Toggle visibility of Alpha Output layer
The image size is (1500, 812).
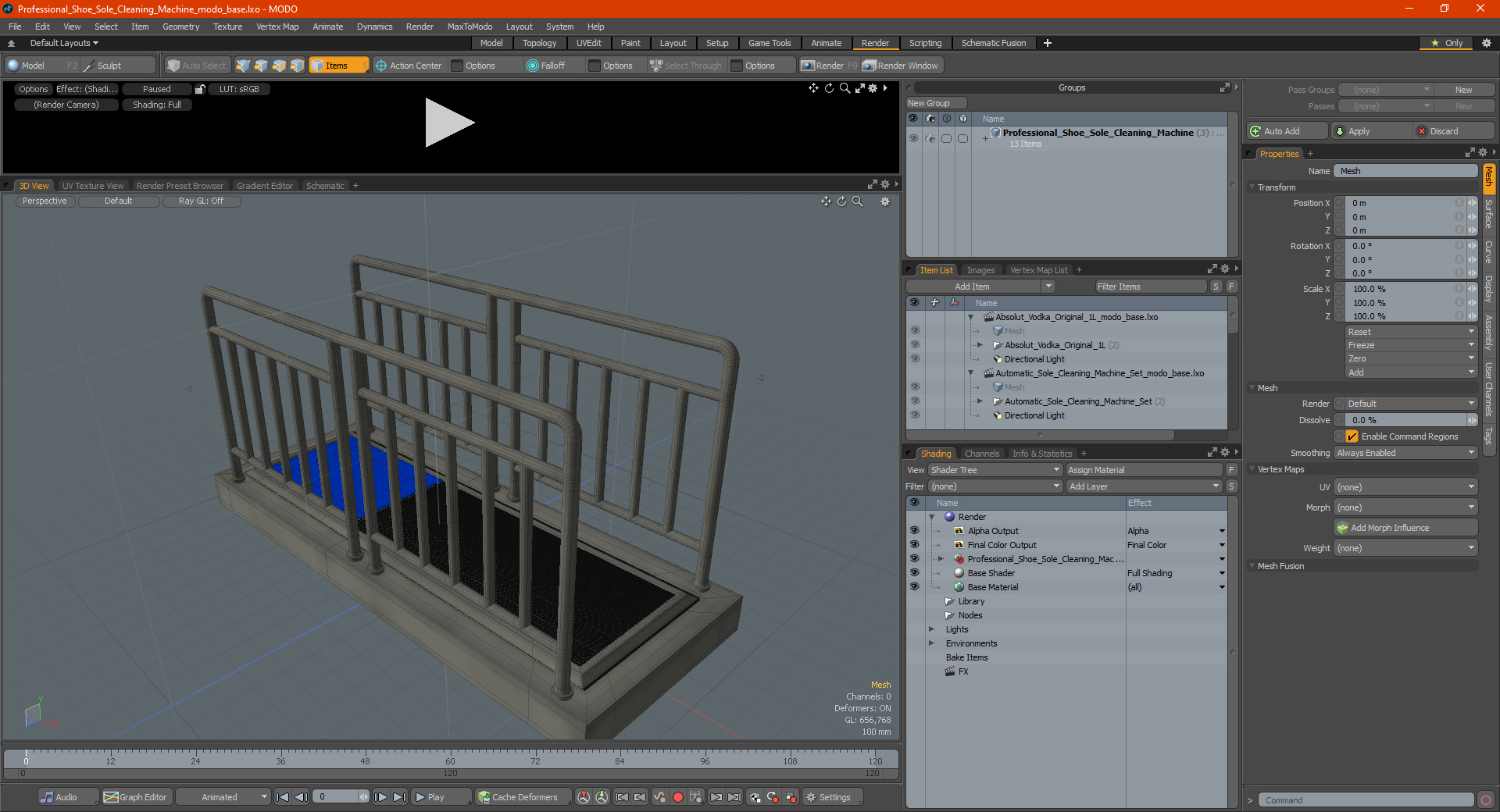click(x=914, y=531)
